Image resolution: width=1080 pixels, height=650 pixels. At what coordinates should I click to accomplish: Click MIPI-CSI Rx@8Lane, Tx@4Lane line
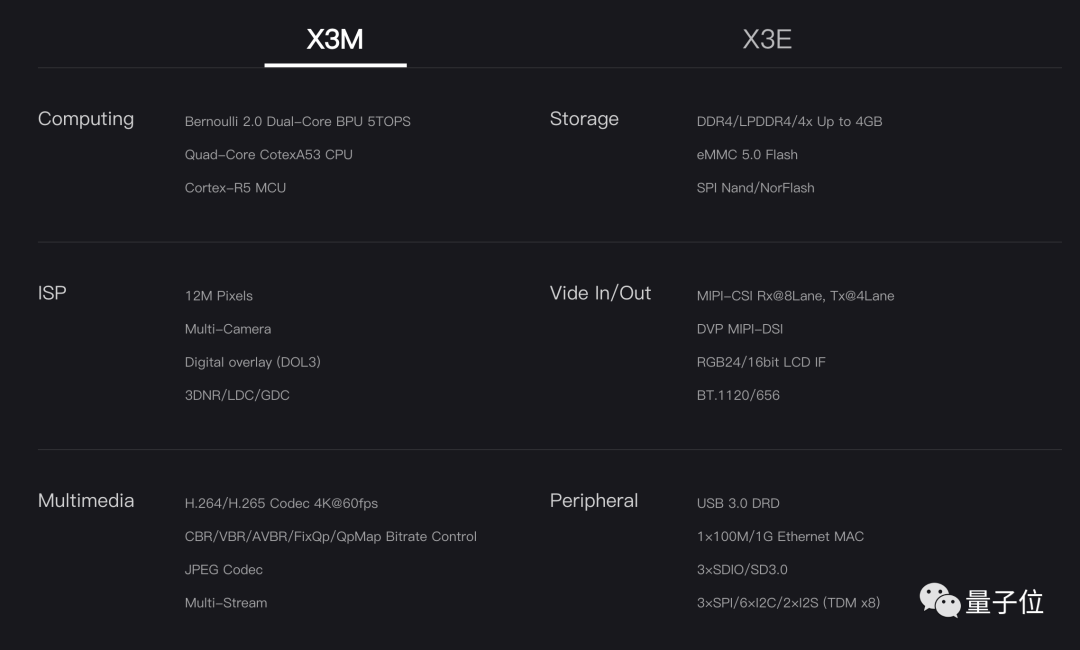[795, 295]
